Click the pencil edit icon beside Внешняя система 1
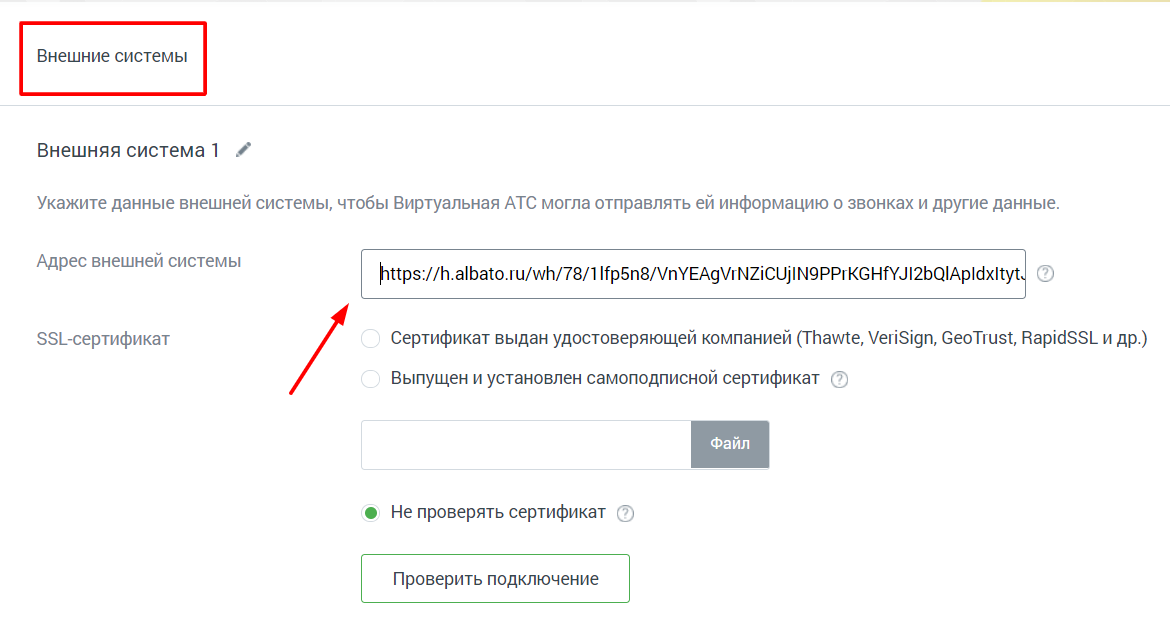 (243, 150)
